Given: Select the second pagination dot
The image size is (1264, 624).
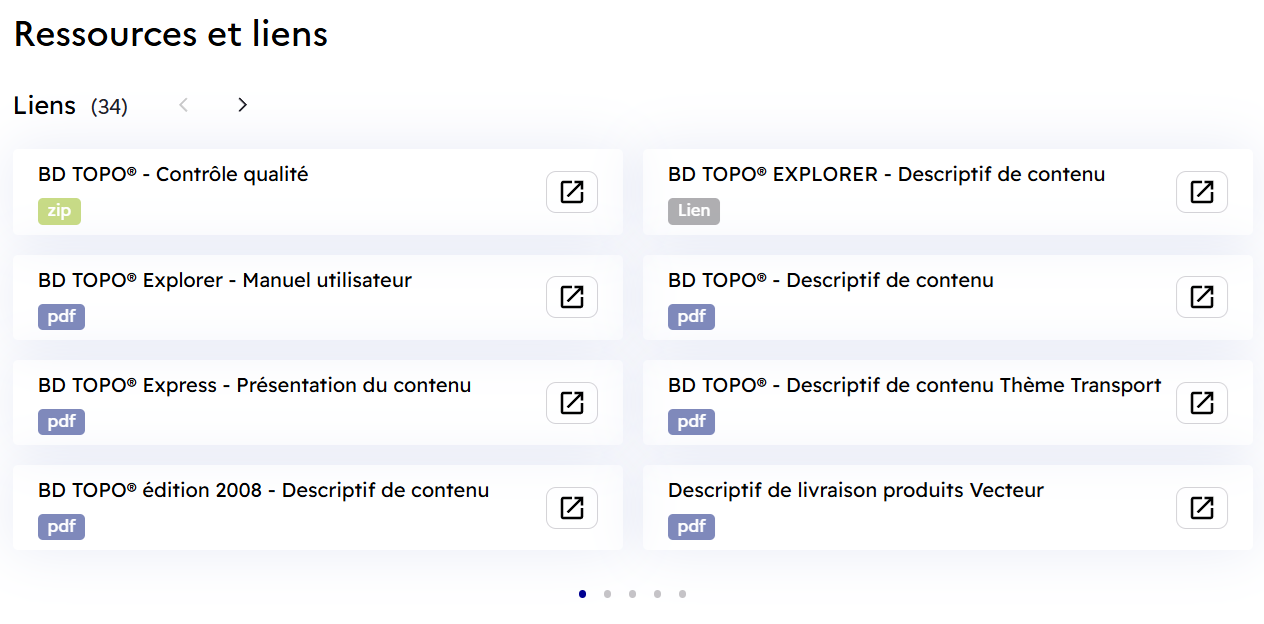Looking at the screenshot, I should pos(607,593).
